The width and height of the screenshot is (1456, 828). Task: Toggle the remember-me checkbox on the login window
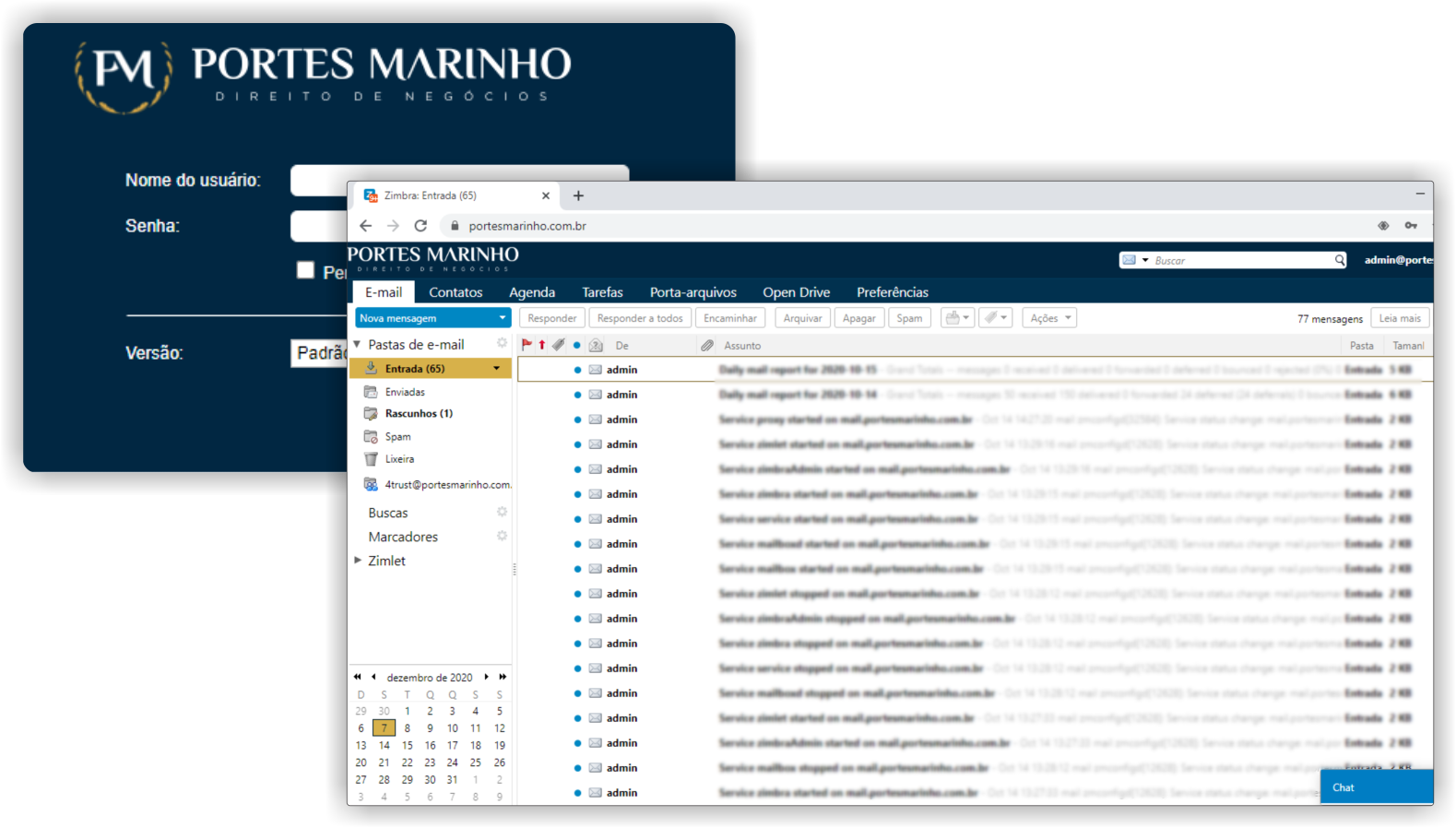pos(305,270)
